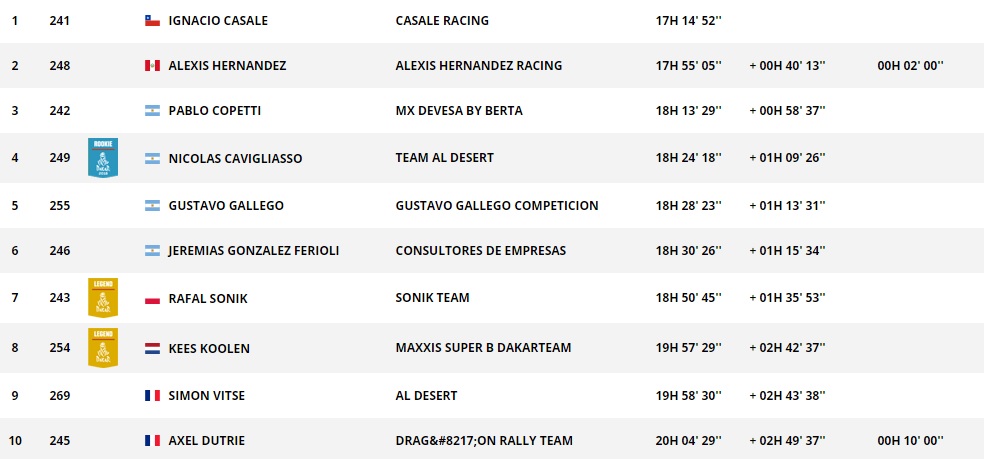Viewport: 984px width, 459px height.
Task: Click the Rookie badge next to Nicolas Cavigliasso
Action: [102, 158]
